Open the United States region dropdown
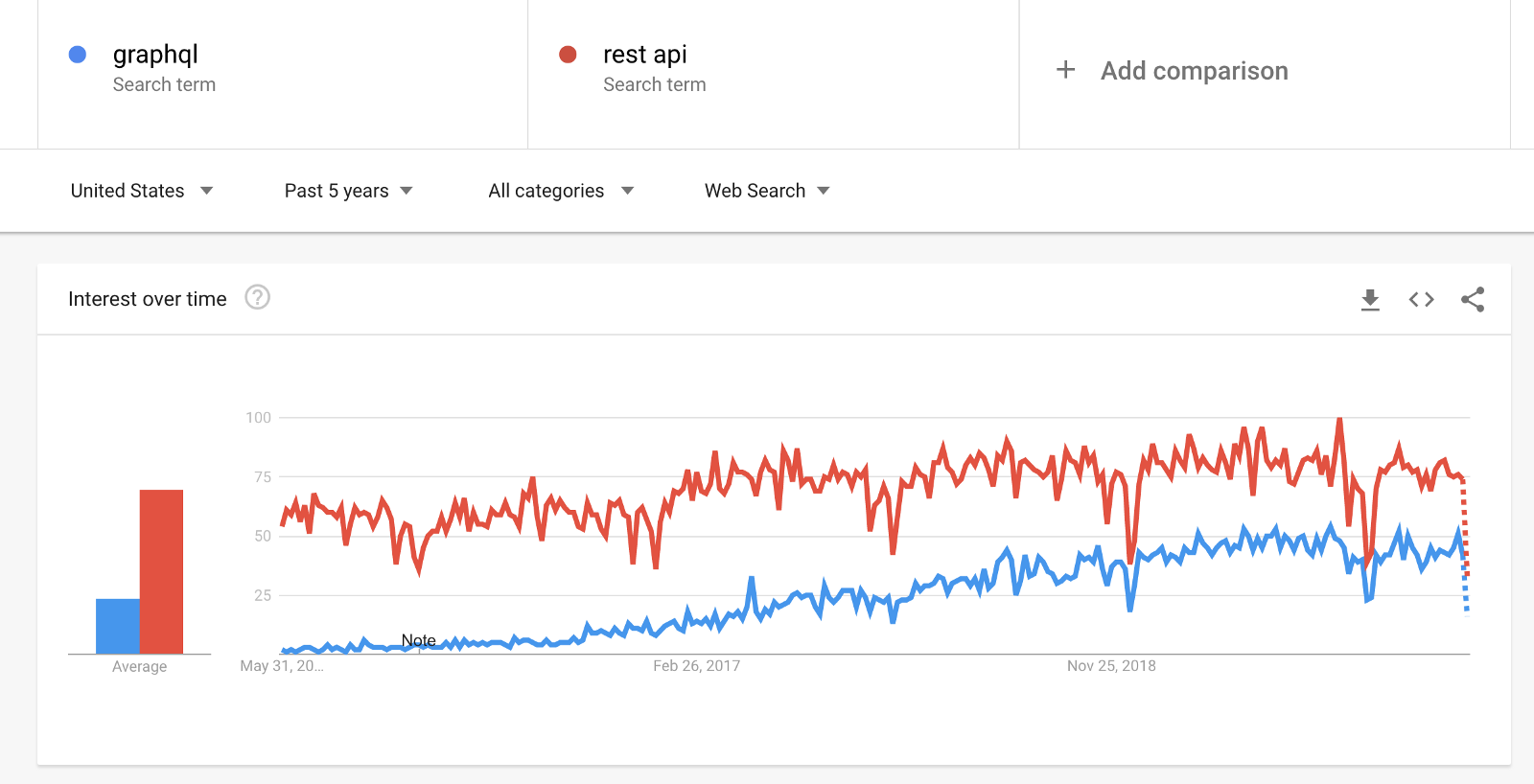 pyautogui.click(x=142, y=191)
